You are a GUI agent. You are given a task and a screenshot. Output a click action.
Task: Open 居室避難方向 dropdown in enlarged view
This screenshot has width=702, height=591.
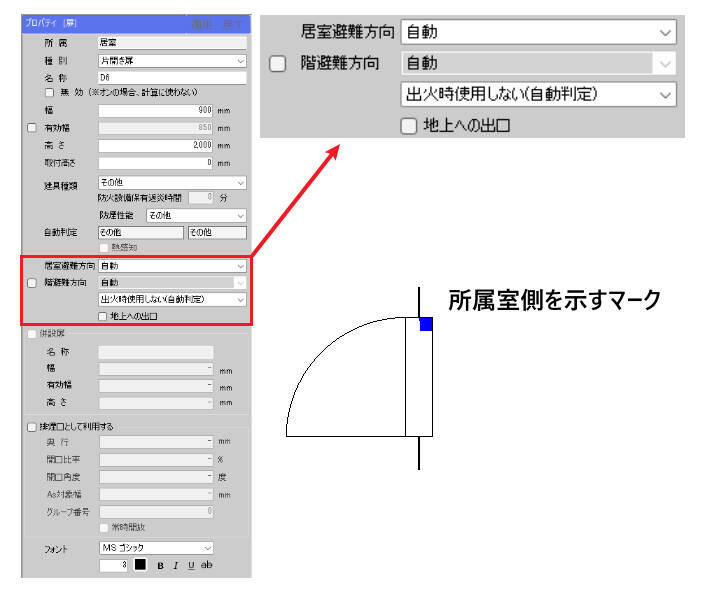[539, 32]
